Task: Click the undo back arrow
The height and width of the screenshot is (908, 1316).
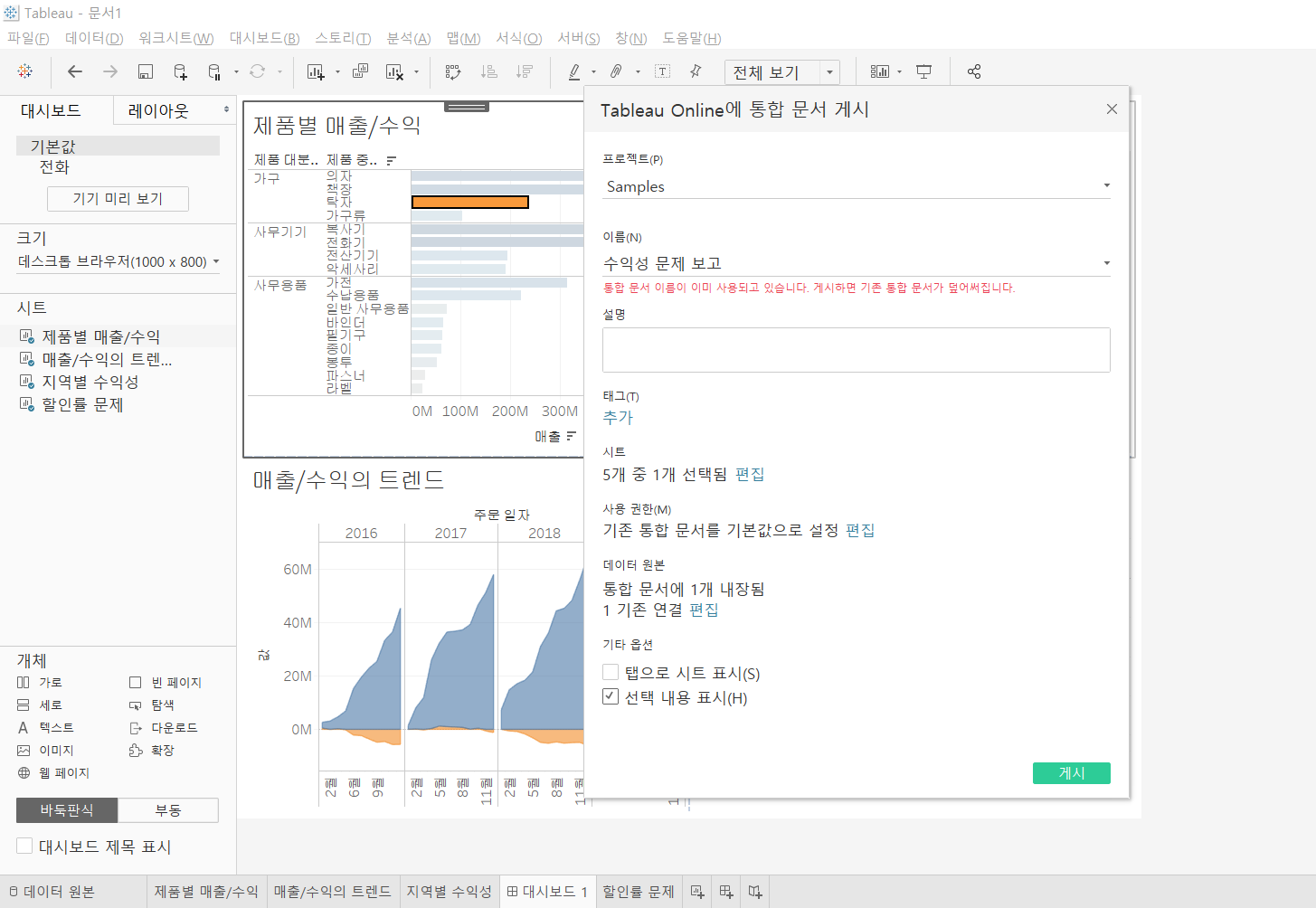Action: 75,71
